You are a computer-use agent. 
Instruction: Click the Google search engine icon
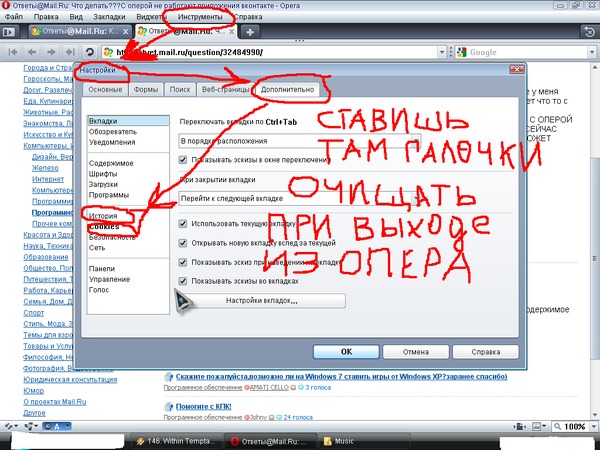coord(461,52)
